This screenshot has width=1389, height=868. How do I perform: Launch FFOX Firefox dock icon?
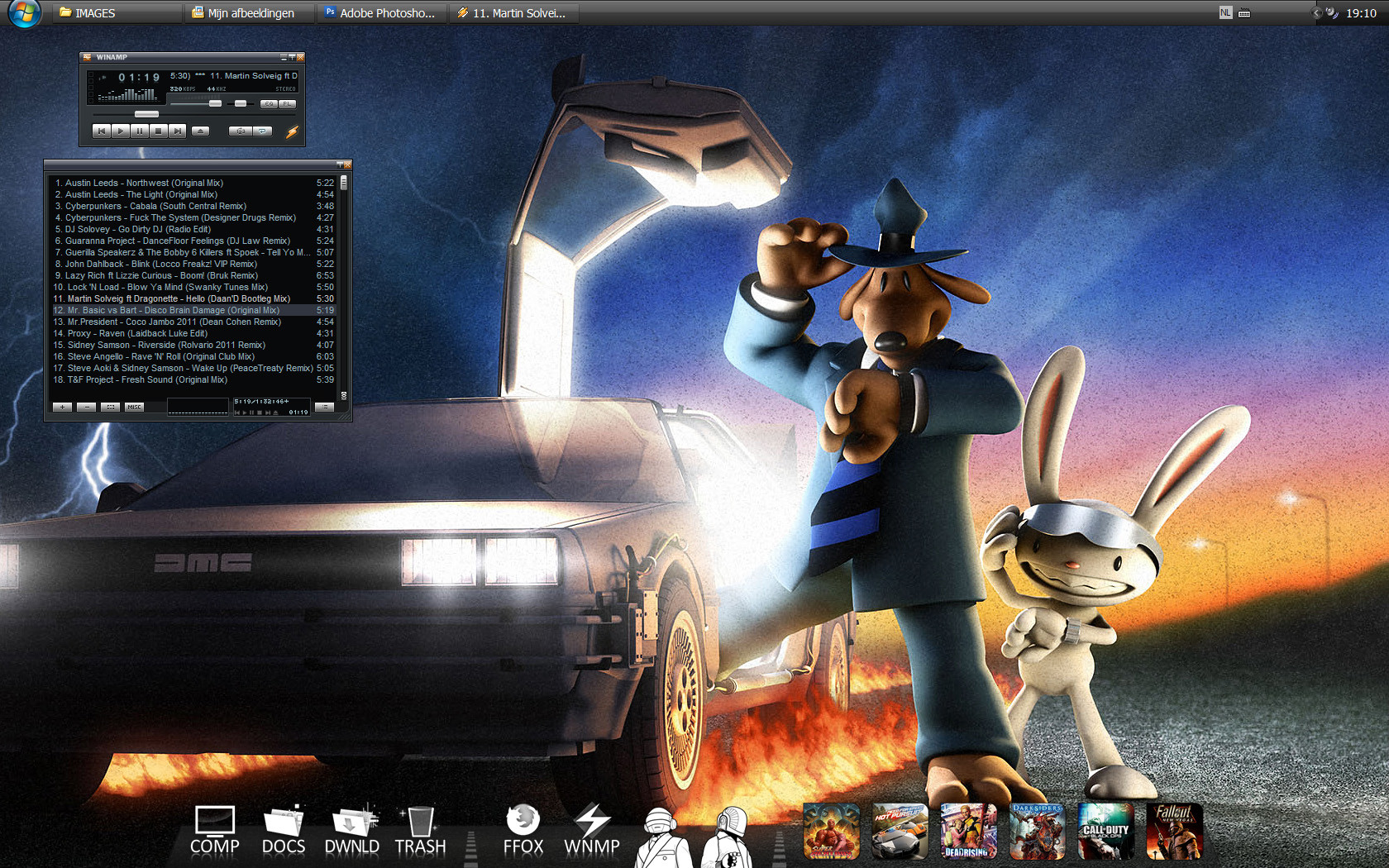[523, 830]
